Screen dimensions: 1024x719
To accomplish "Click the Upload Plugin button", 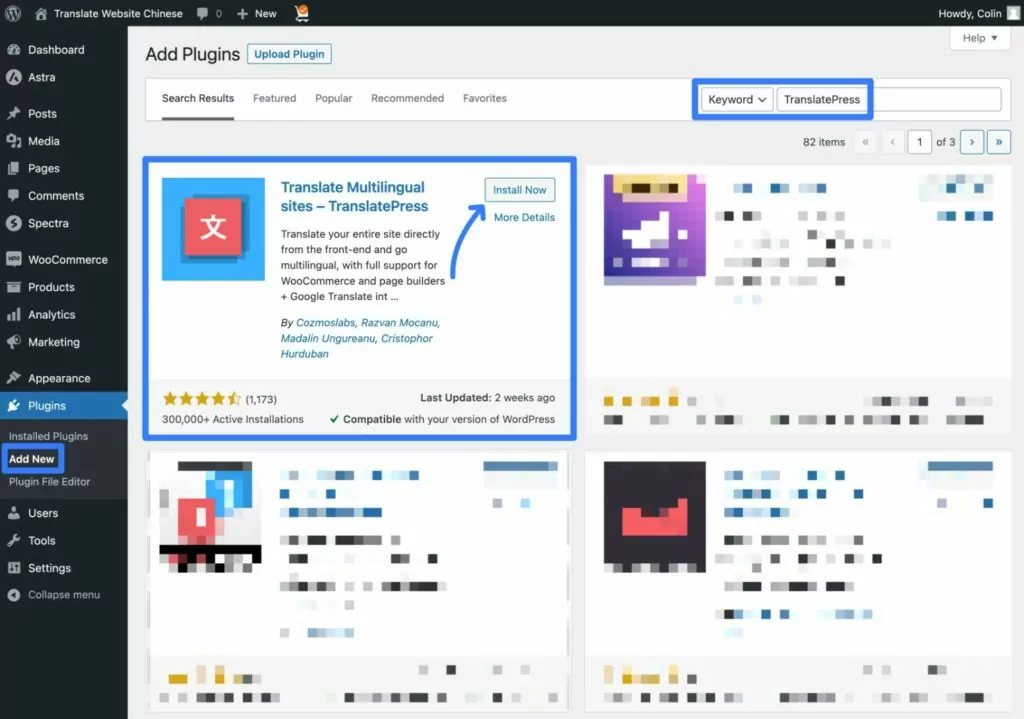I will tap(289, 54).
